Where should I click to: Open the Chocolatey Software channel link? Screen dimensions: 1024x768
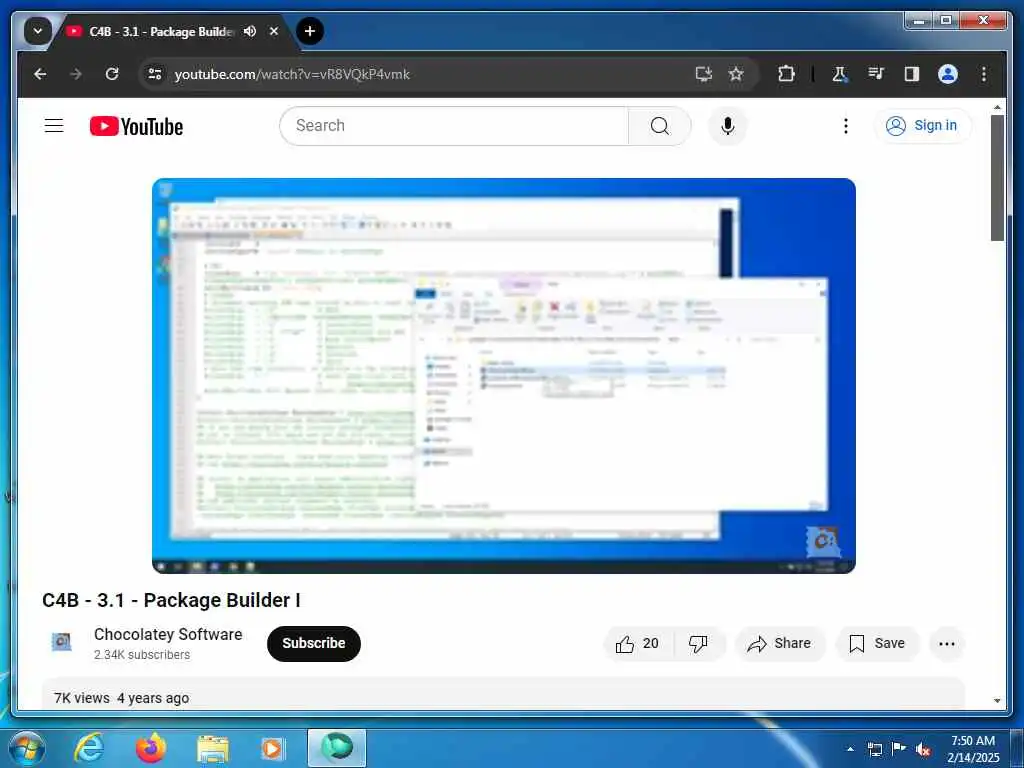[168, 634]
